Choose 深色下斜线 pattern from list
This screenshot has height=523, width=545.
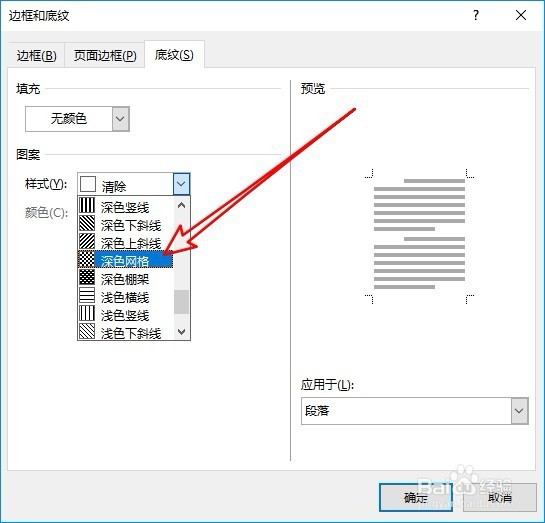pos(125,225)
